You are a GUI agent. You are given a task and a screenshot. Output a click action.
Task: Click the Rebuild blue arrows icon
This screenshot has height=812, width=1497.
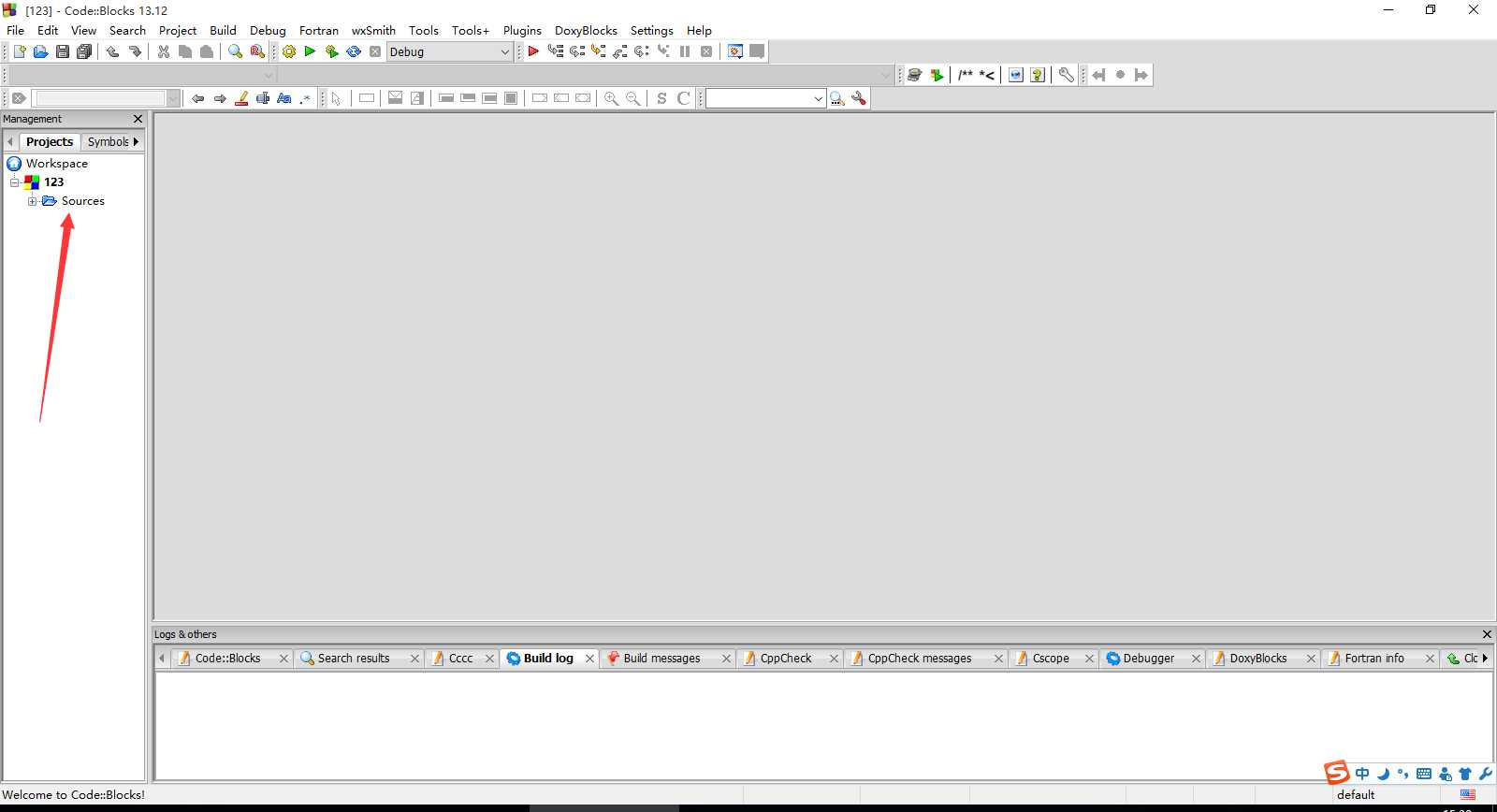pyautogui.click(x=354, y=51)
